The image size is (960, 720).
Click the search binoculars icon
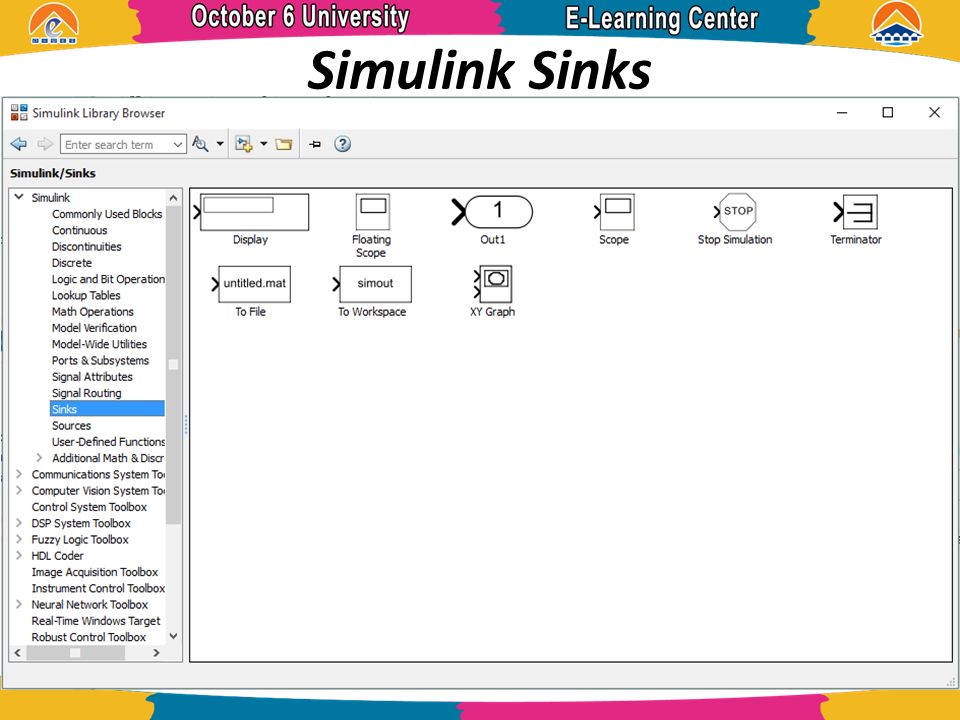tap(200, 144)
